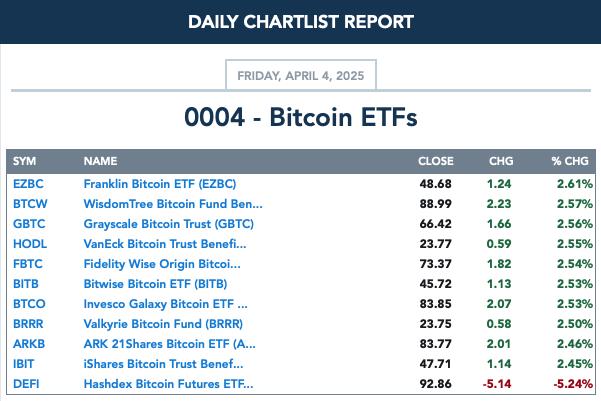Viewport: 601px width, 401px height.
Task: Open iShares Bitcoin Trust name link
Action: click(163, 364)
